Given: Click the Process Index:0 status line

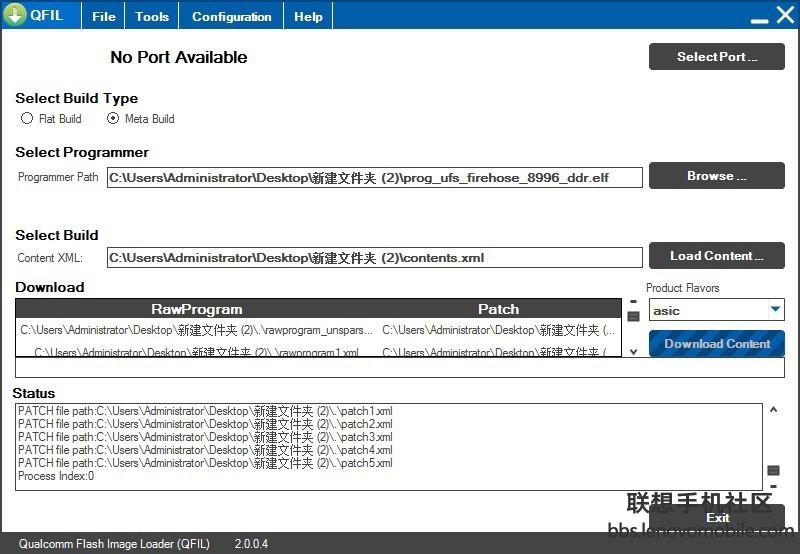Looking at the screenshot, I should (56, 476).
